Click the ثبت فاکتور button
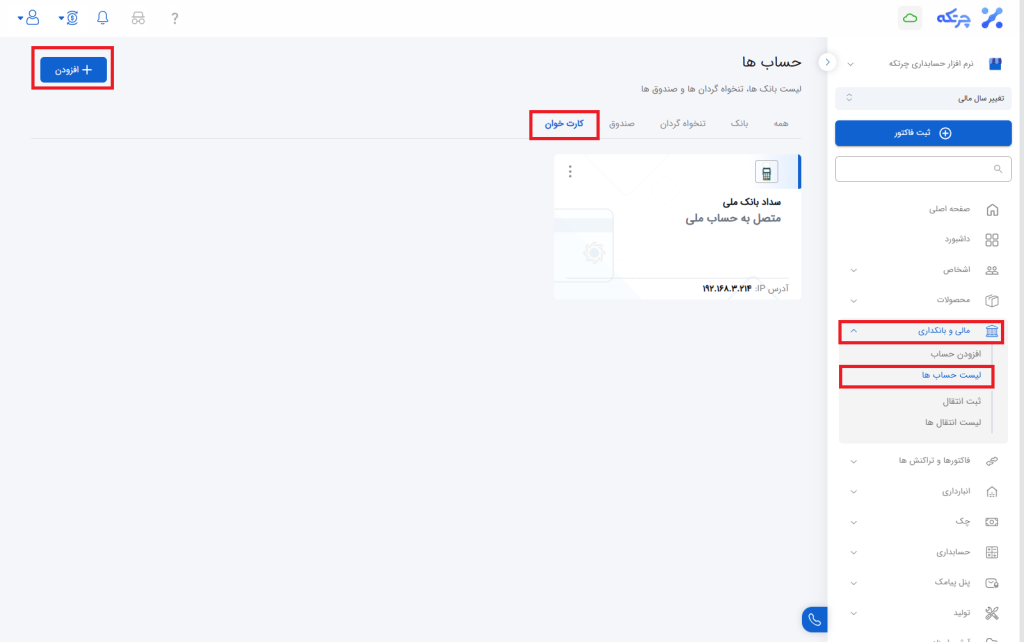This screenshot has height=642, width=1024. pyautogui.click(x=923, y=133)
